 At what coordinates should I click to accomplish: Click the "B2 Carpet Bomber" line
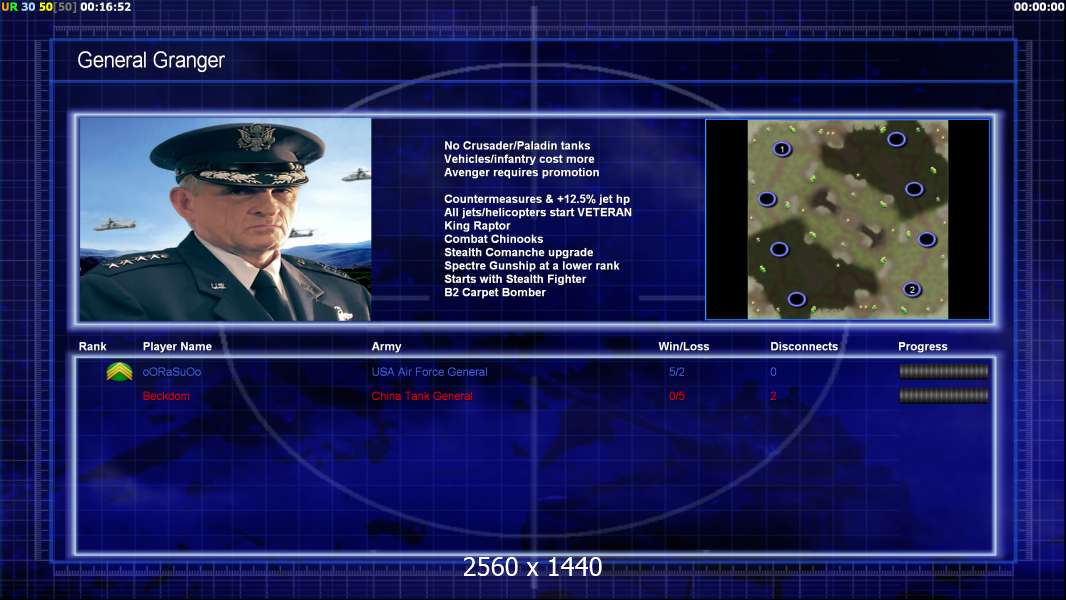point(495,292)
